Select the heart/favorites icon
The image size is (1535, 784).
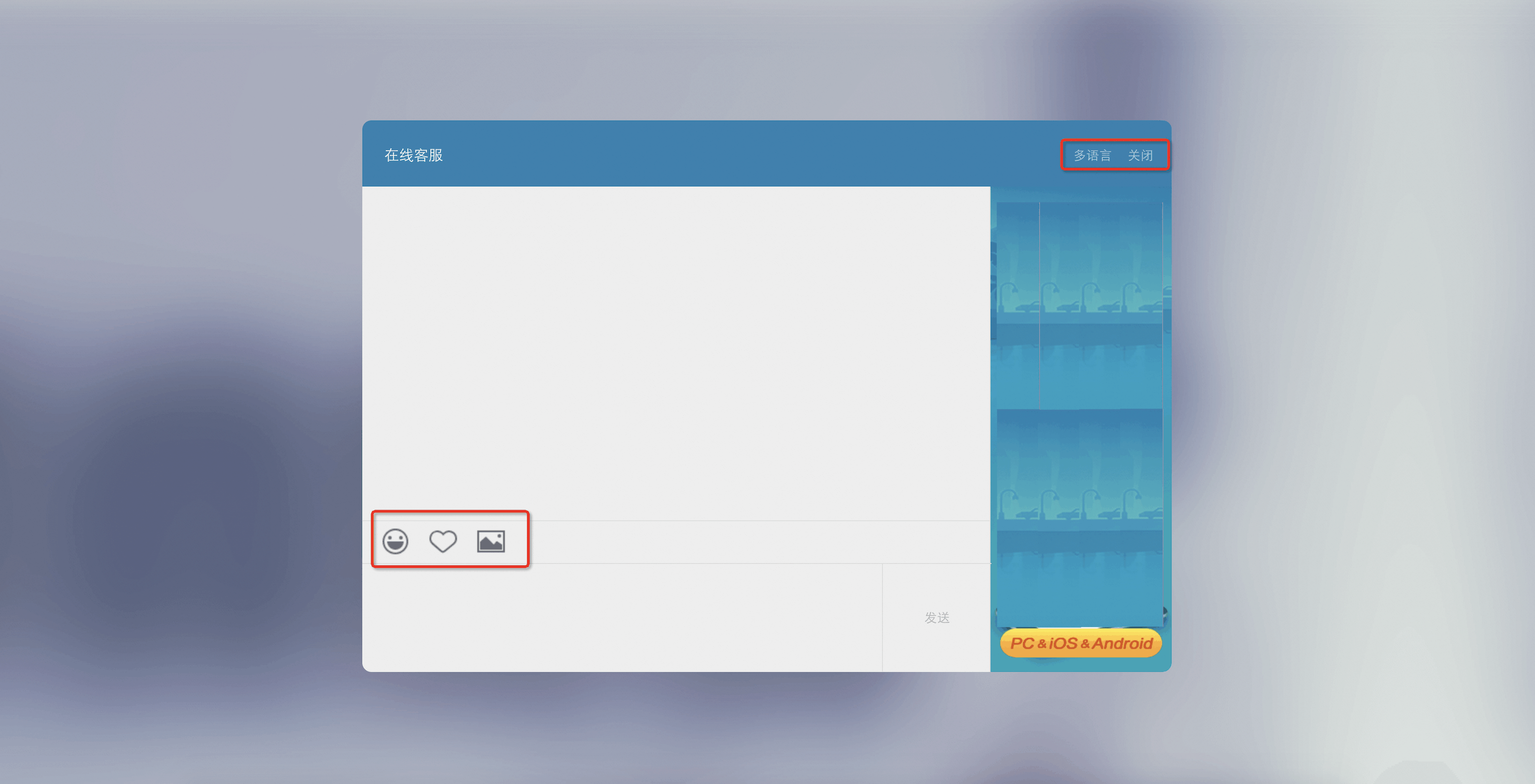tap(444, 540)
